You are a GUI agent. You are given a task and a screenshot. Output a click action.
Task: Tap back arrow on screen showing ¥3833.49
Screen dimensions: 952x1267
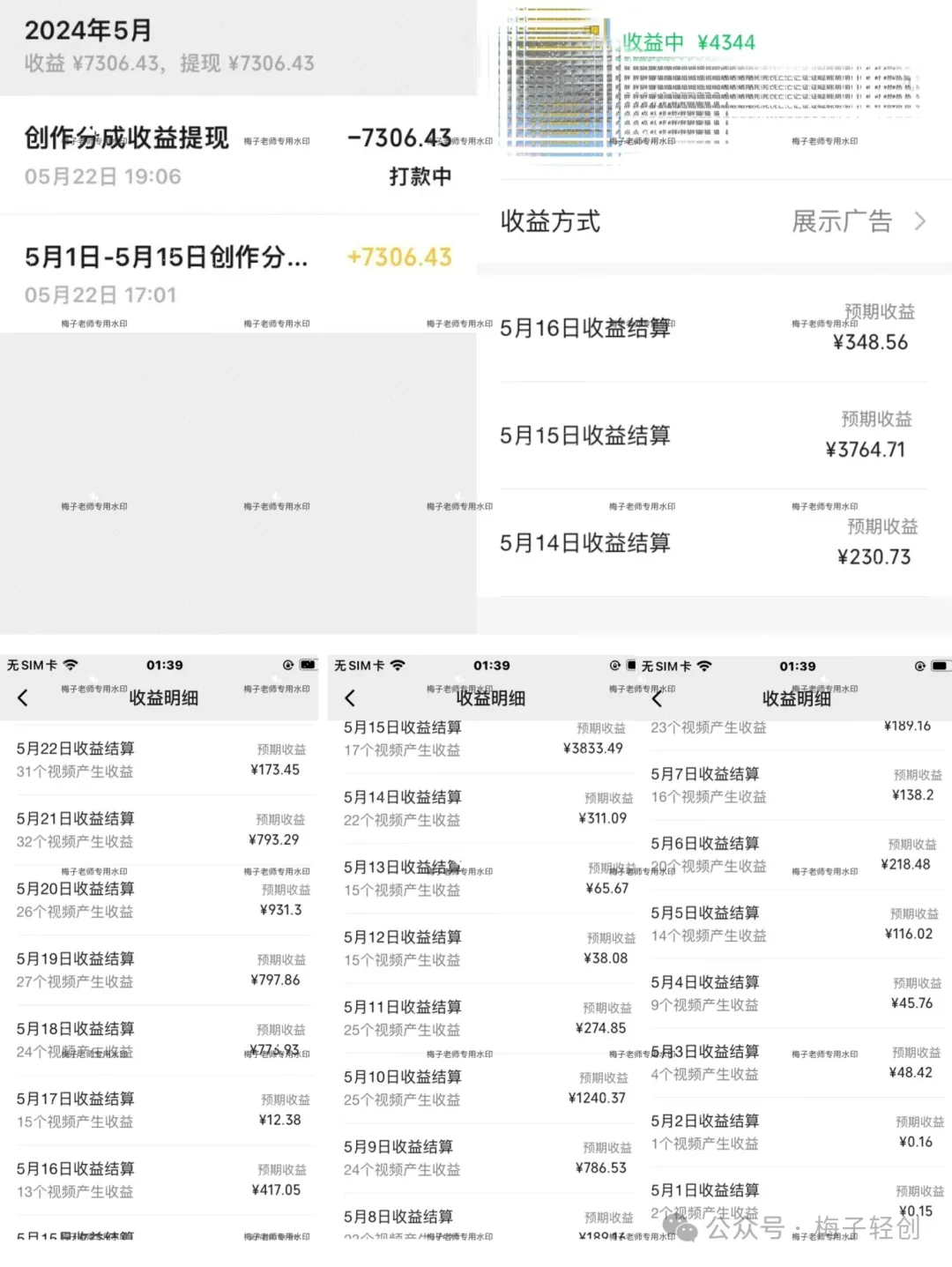click(350, 698)
